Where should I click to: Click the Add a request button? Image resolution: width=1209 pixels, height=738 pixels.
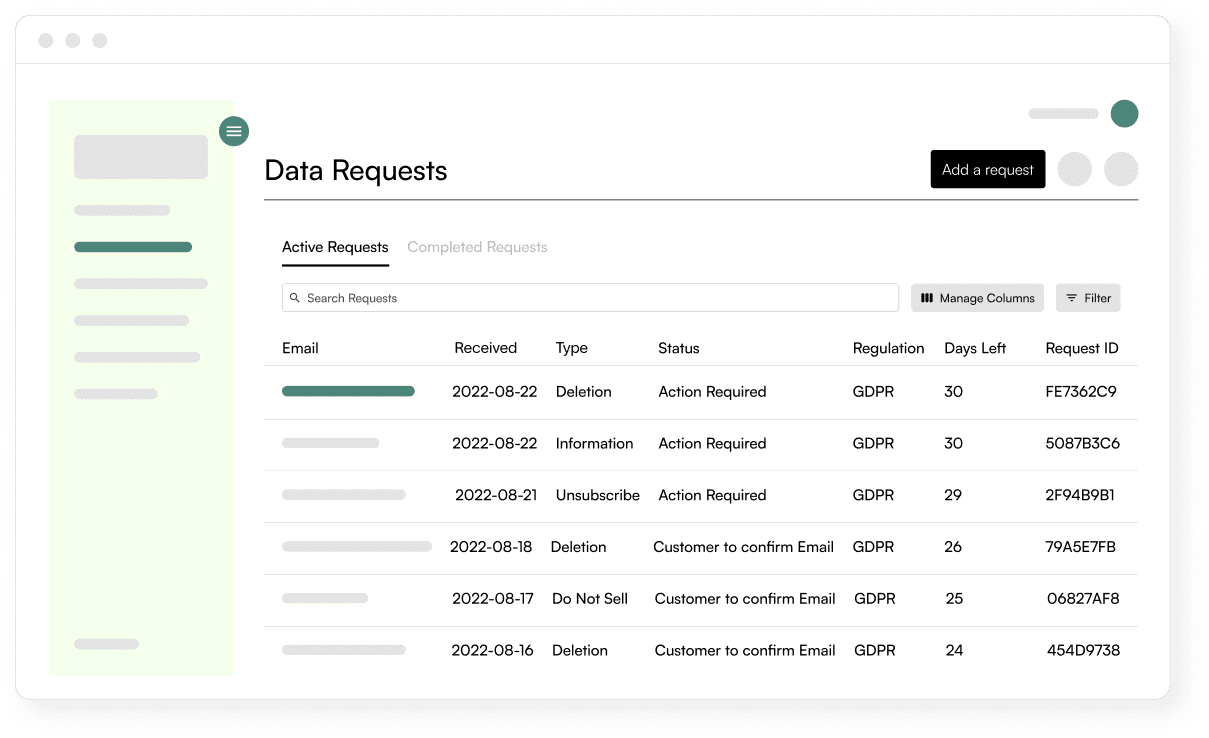tap(988, 169)
